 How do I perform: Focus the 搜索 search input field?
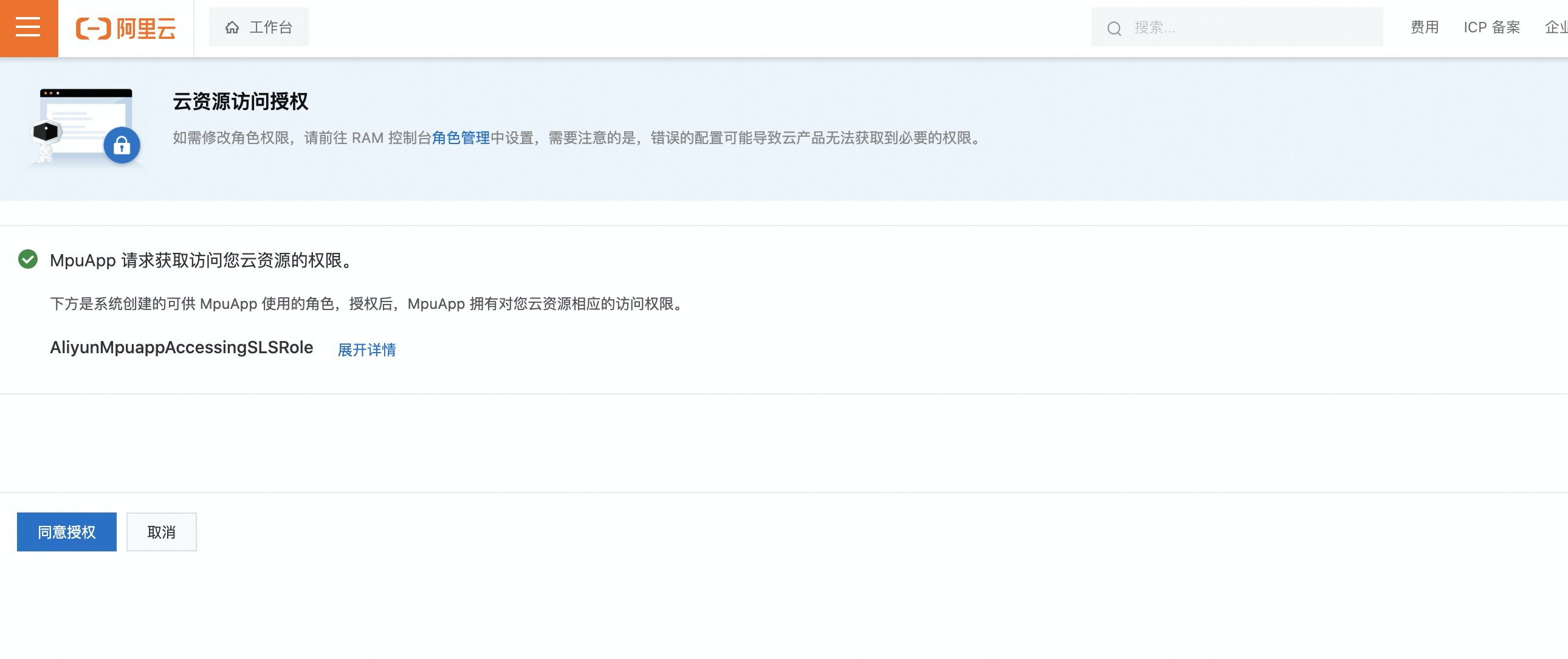1237,27
